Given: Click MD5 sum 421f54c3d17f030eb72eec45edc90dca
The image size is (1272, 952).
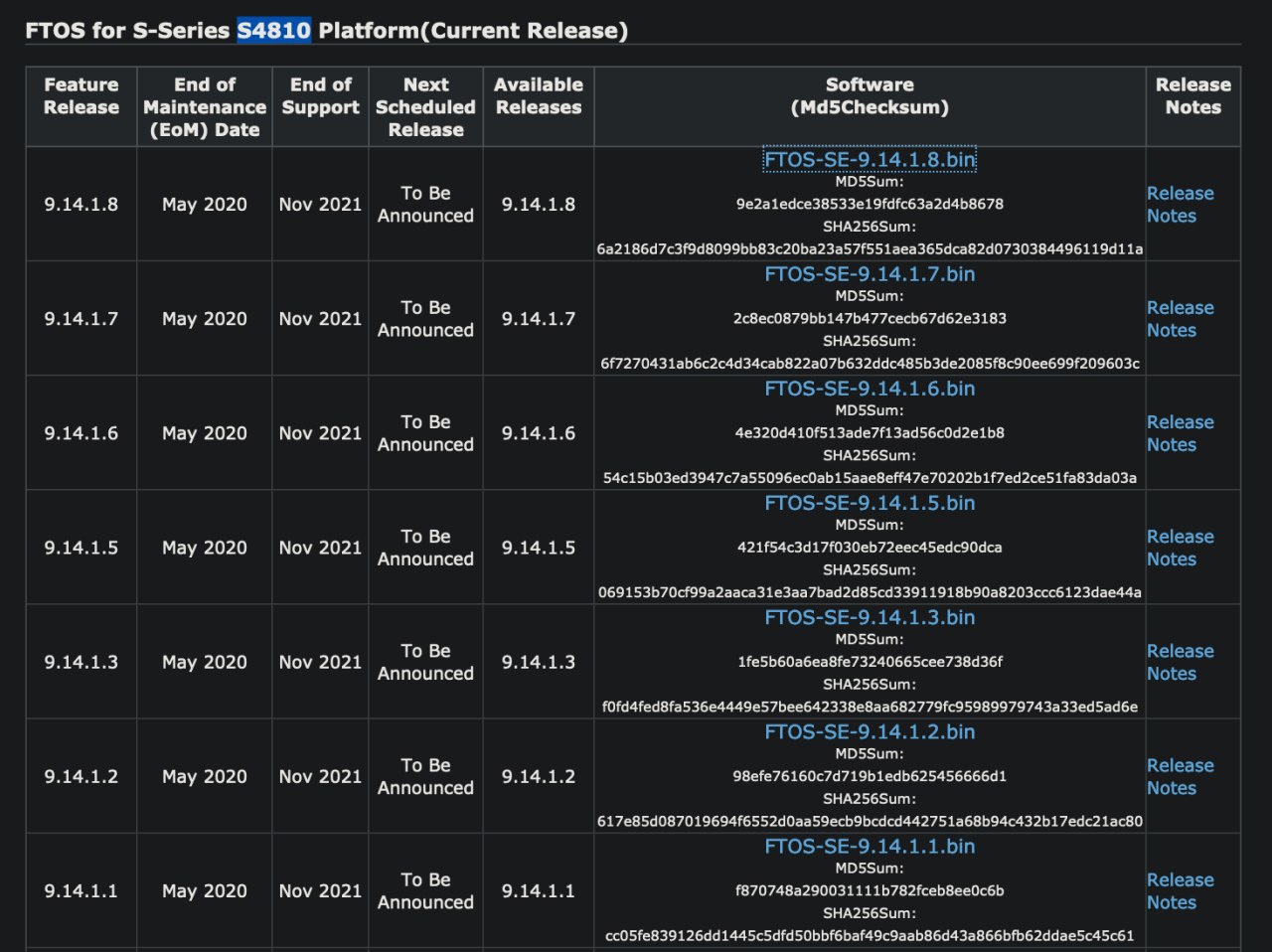Looking at the screenshot, I should pyautogui.click(x=870, y=547).
